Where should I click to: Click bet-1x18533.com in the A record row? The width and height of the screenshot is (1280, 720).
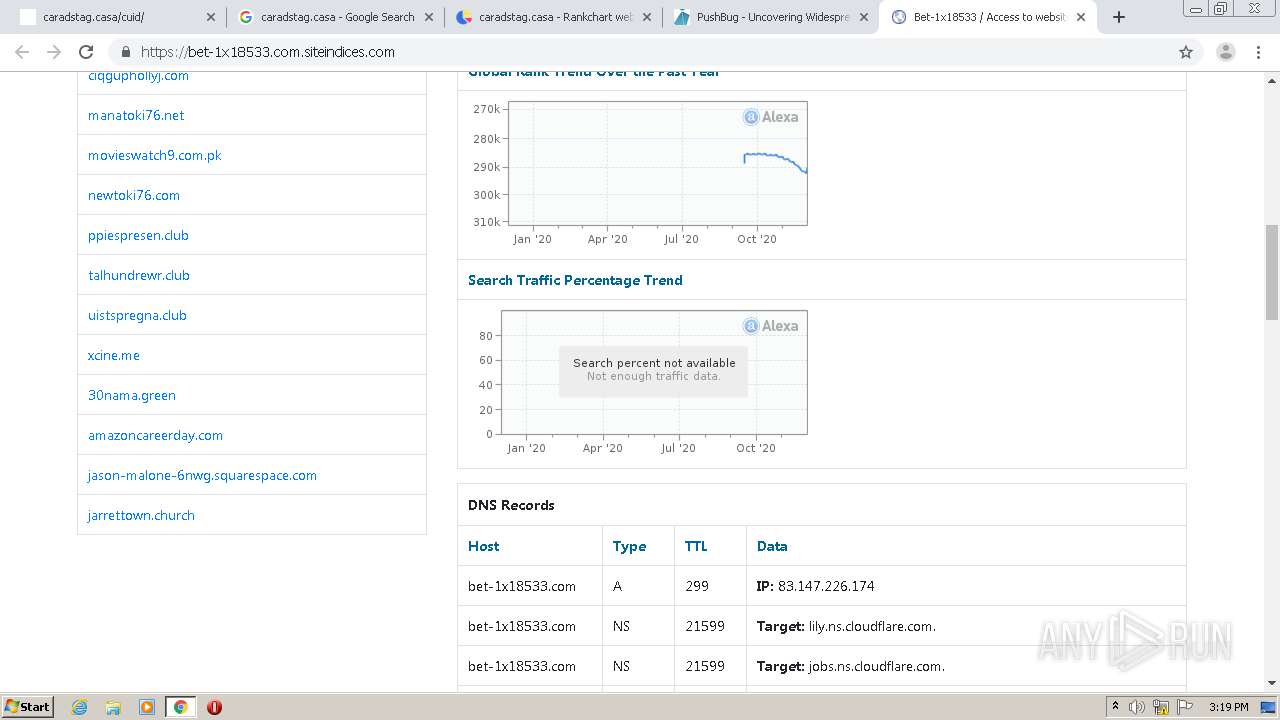(x=522, y=586)
